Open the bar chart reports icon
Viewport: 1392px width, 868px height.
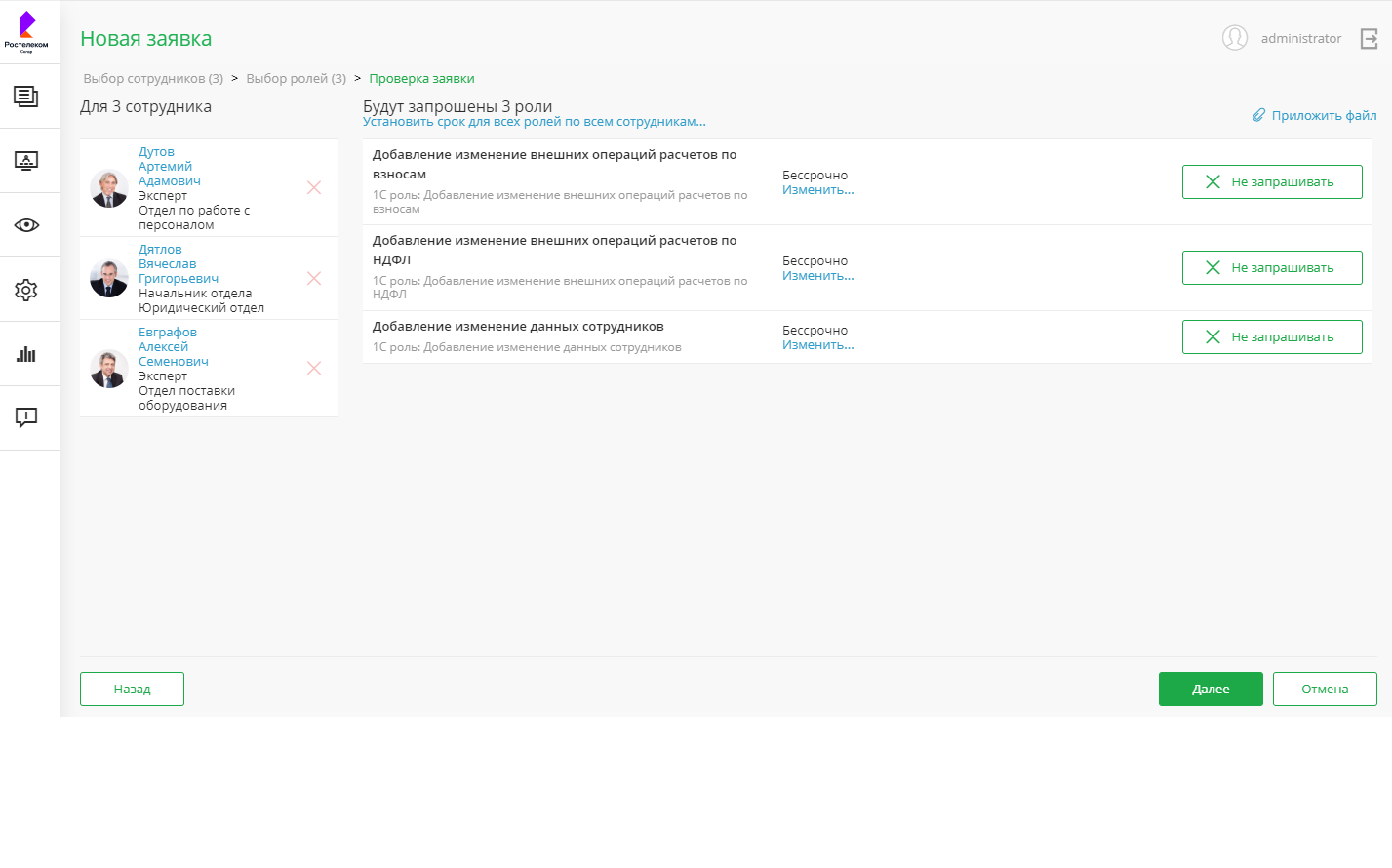[26, 354]
